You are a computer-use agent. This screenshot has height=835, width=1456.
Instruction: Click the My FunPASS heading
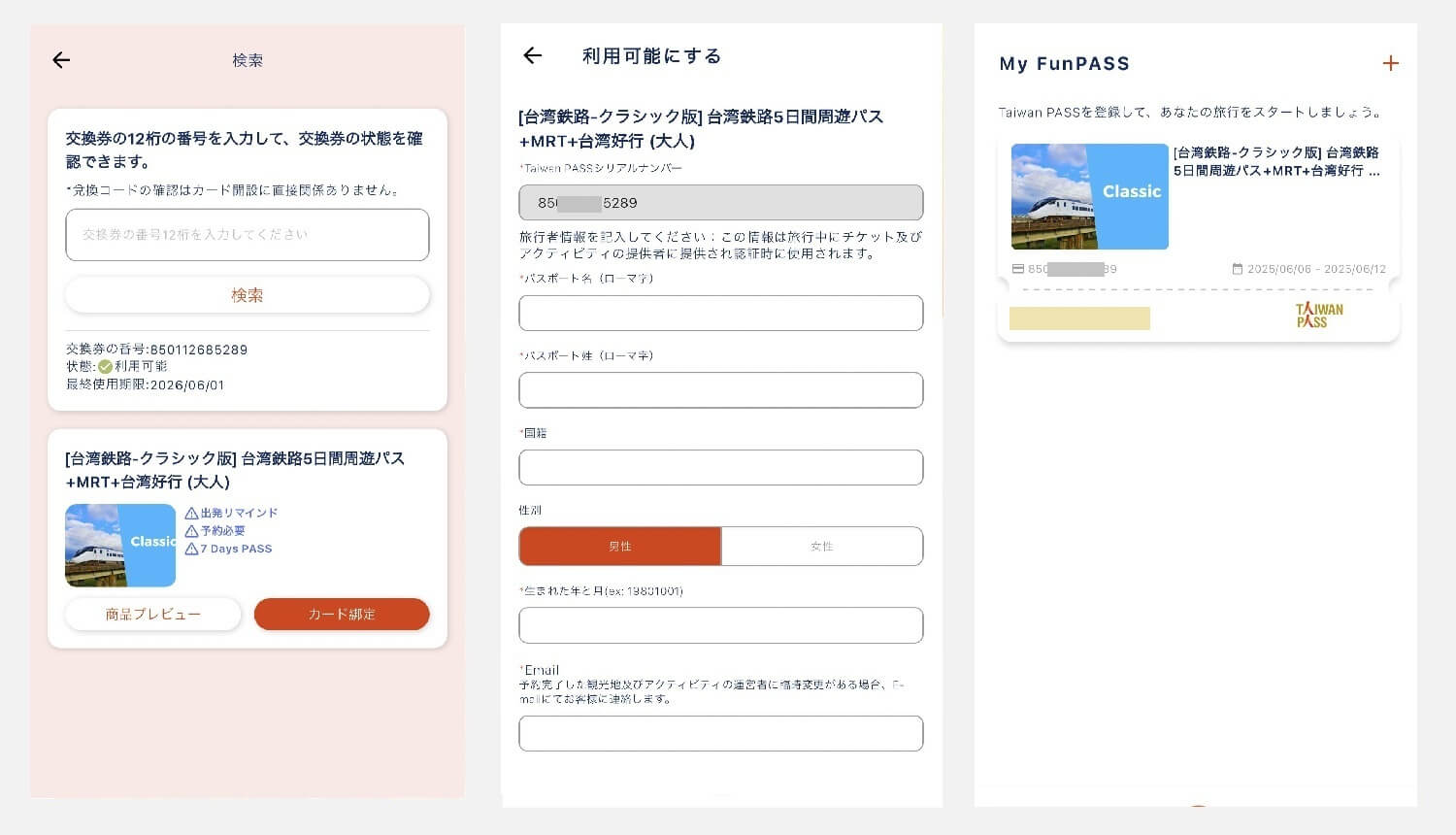click(x=1064, y=64)
